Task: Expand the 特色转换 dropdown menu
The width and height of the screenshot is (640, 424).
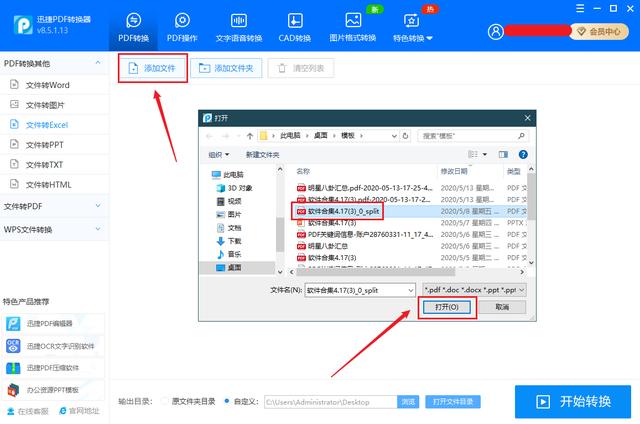Action: click(x=412, y=28)
